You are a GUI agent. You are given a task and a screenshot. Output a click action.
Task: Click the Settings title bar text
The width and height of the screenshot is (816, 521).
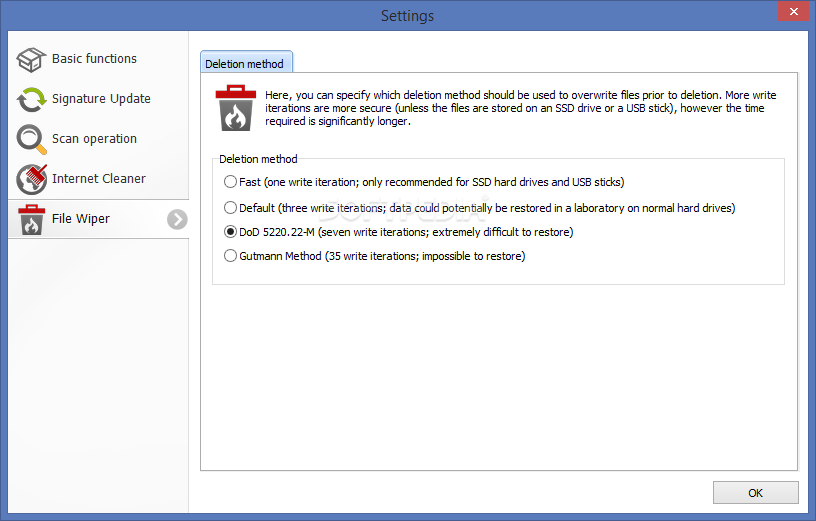pyautogui.click(x=407, y=16)
